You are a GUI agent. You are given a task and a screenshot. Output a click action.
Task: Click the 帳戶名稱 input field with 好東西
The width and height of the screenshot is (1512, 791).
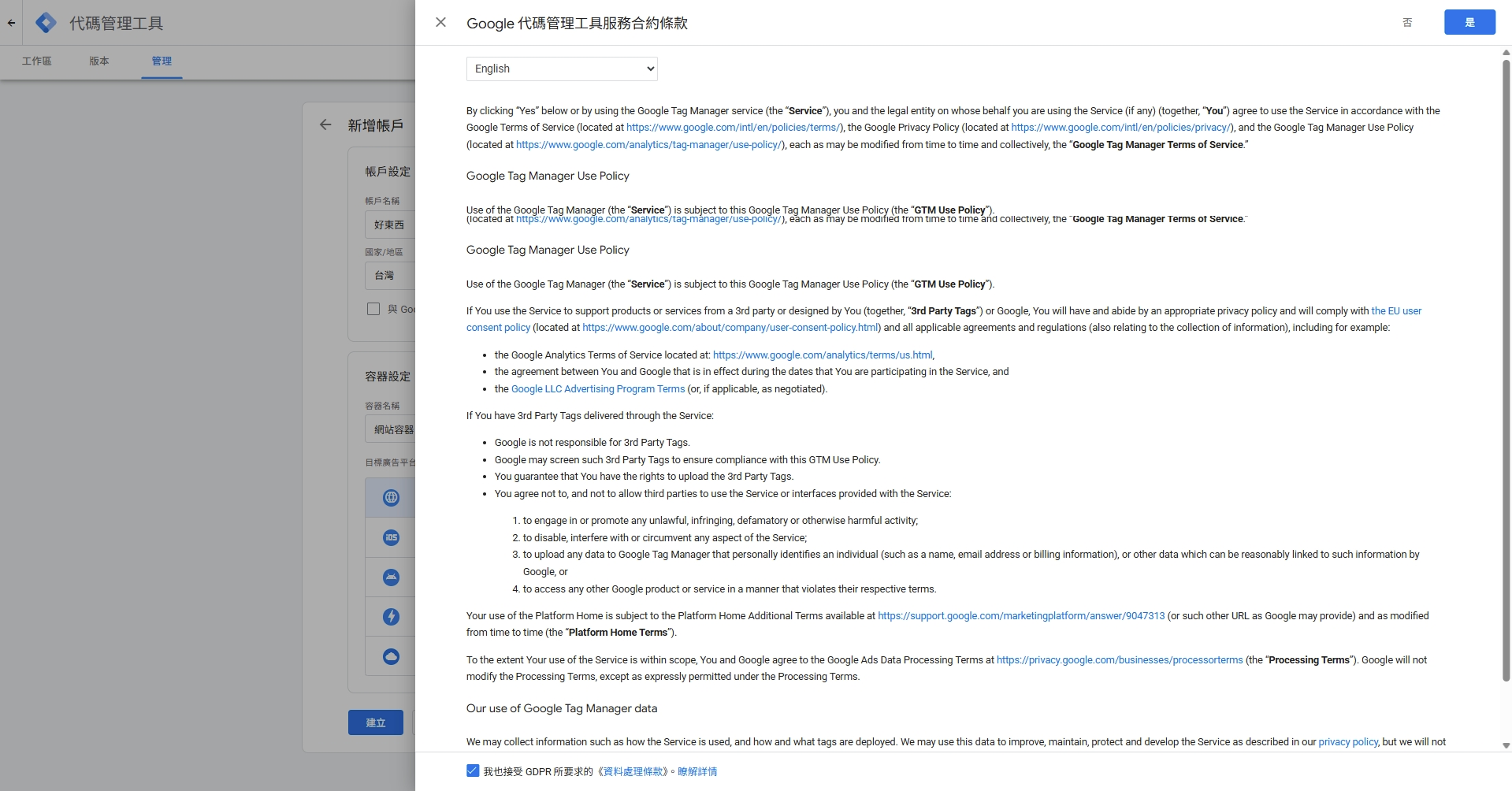[390, 225]
